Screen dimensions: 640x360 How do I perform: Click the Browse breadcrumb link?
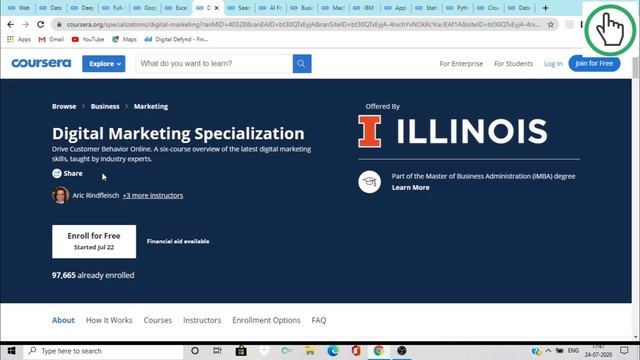(x=64, y=106)
